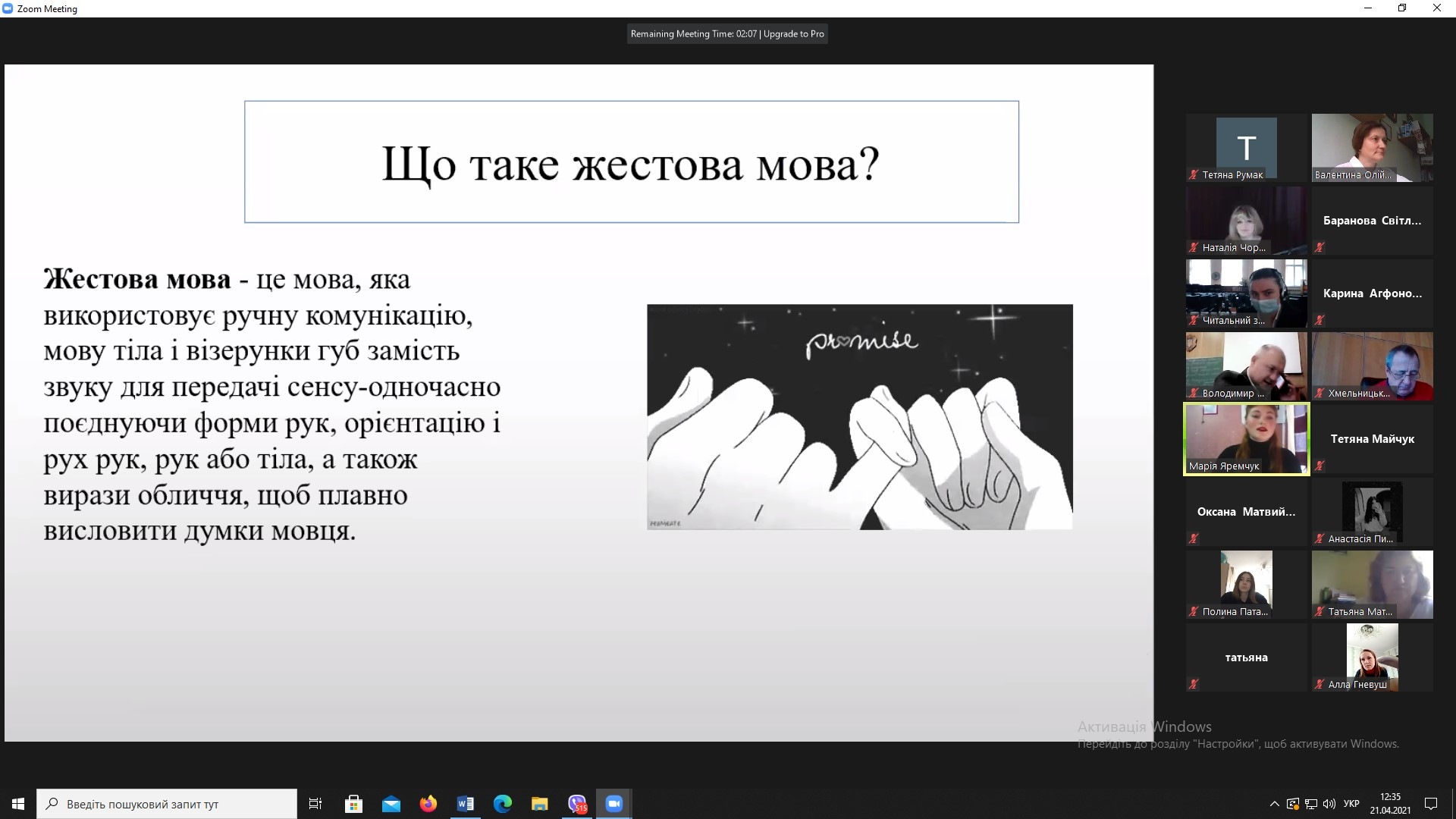Switch the УКР keyboard language indicator
Screen dimensions: 1456x819
click(x=1351, y=804)
